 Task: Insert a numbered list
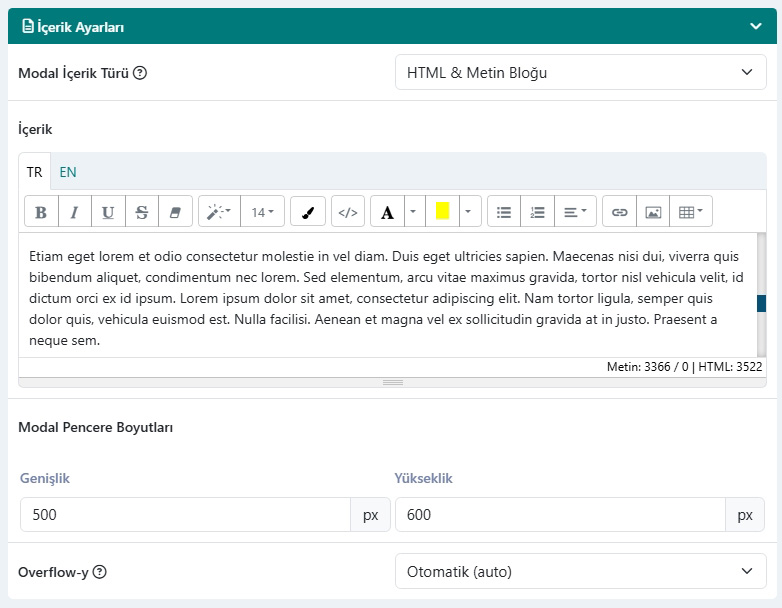point(537,212)
